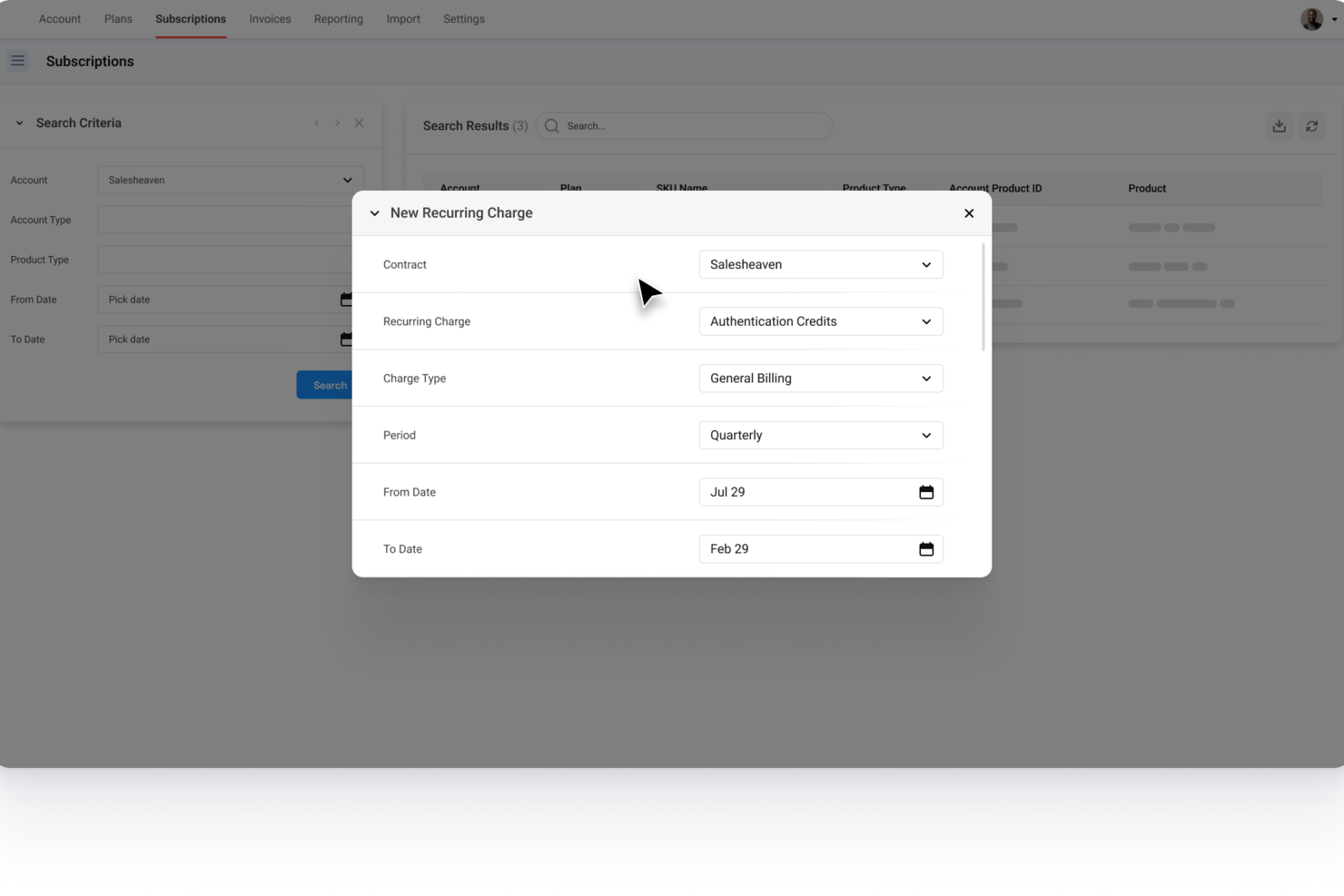
Task: Click the Feb 29 To Date field
Action: click(821, 549)
